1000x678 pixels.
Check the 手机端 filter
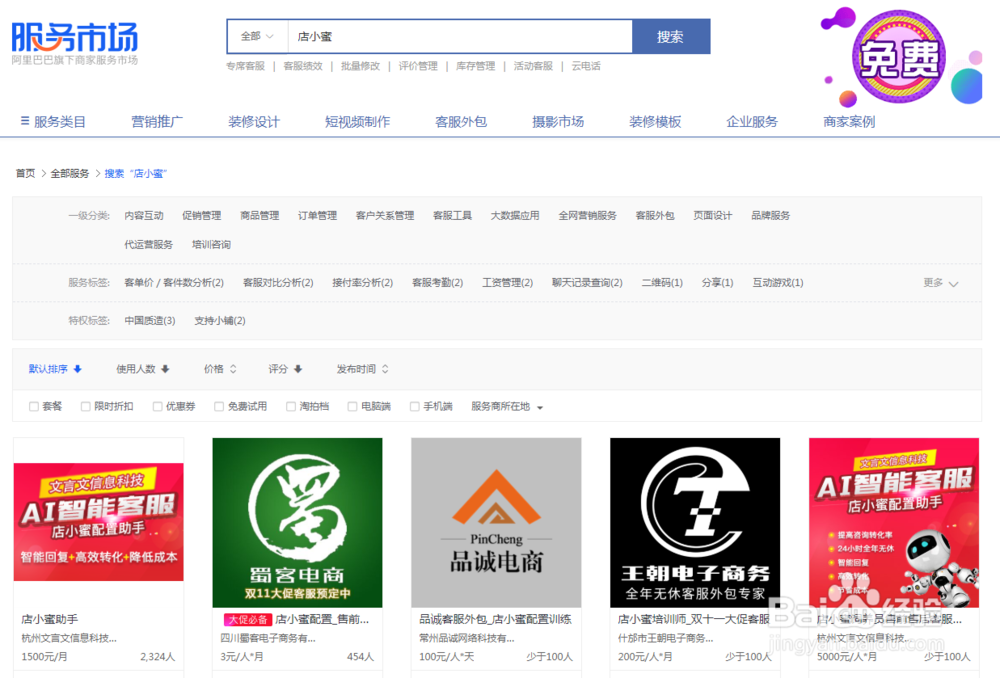(x=415, y=406)
